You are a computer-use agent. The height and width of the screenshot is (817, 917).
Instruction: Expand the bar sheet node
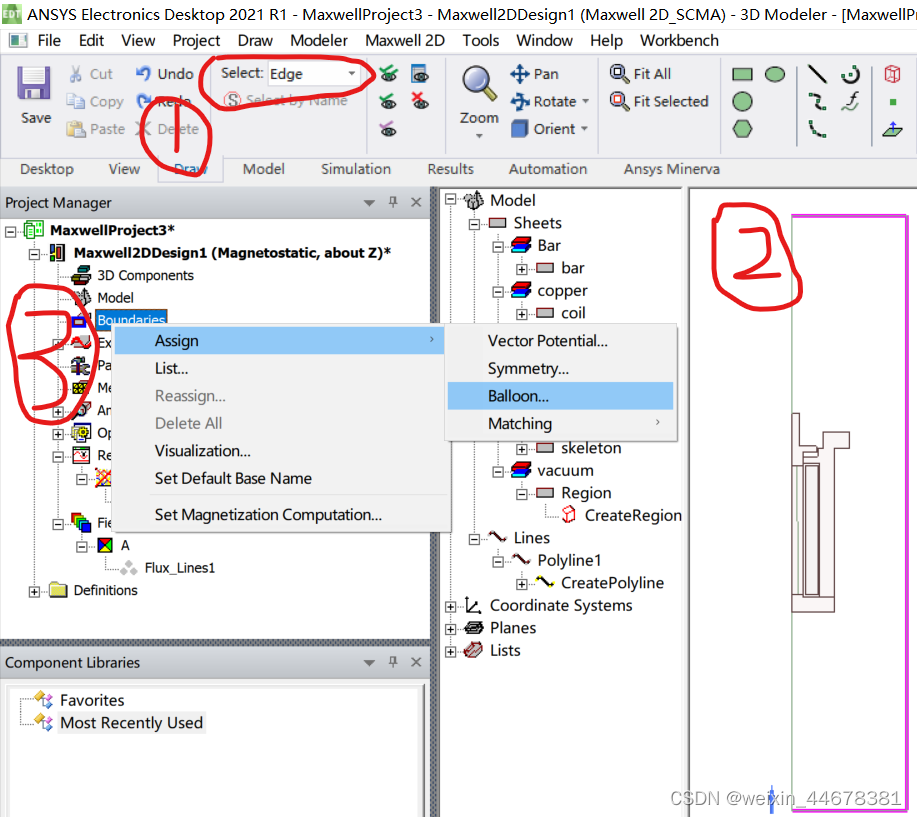(521, 269)
